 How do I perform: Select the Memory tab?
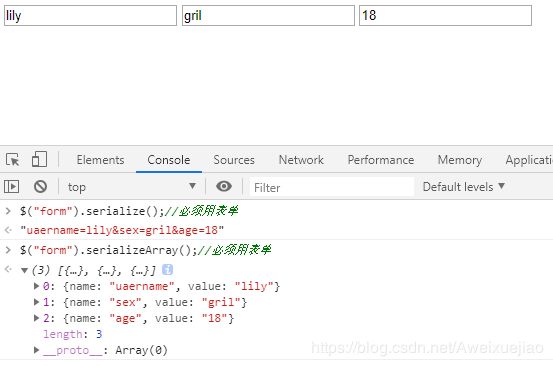(460, 160)
